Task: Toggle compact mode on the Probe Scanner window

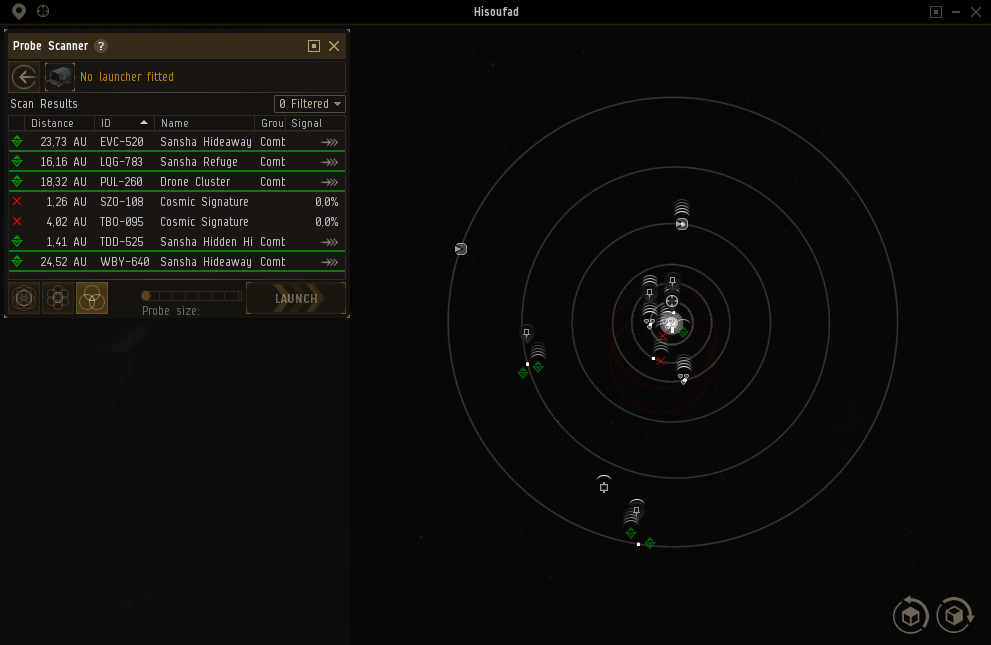Action: tap(313, 45)
